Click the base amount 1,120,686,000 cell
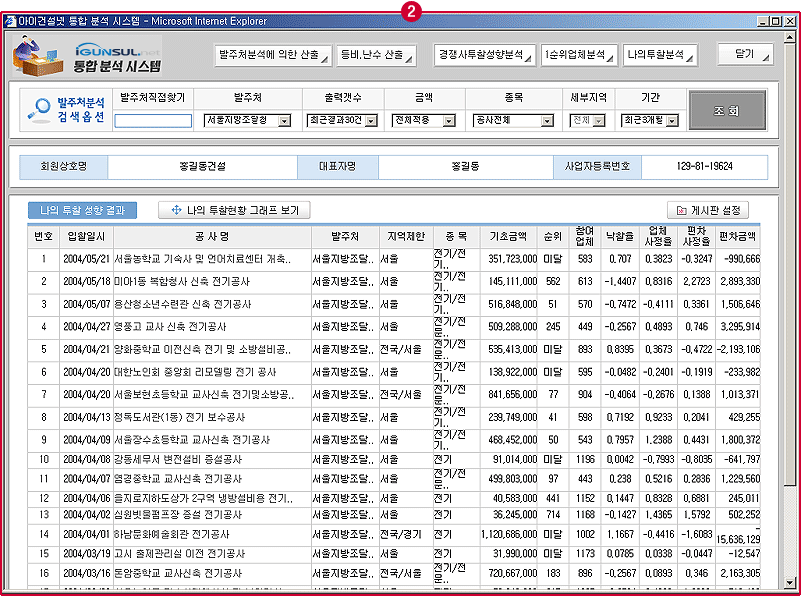 click(509, 535)
